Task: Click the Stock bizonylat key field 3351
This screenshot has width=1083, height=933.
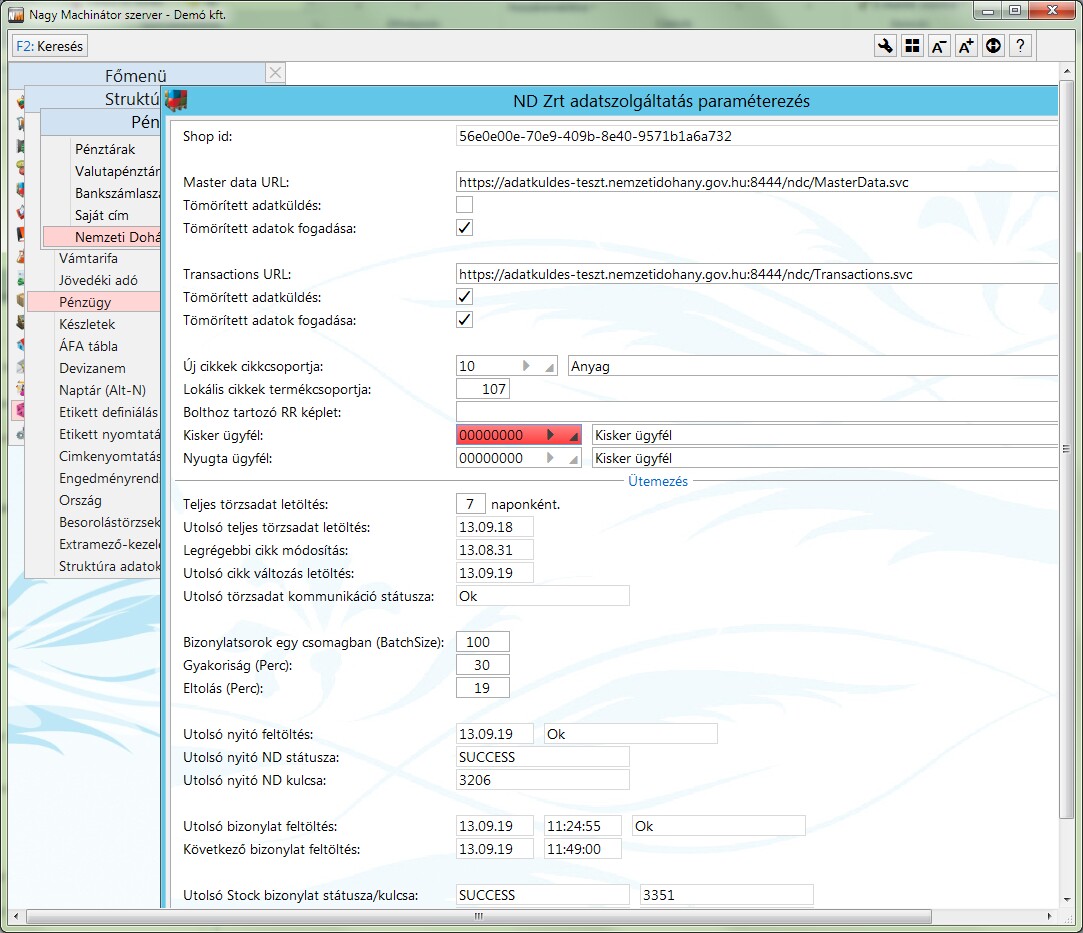Action: tap(727, 895)
